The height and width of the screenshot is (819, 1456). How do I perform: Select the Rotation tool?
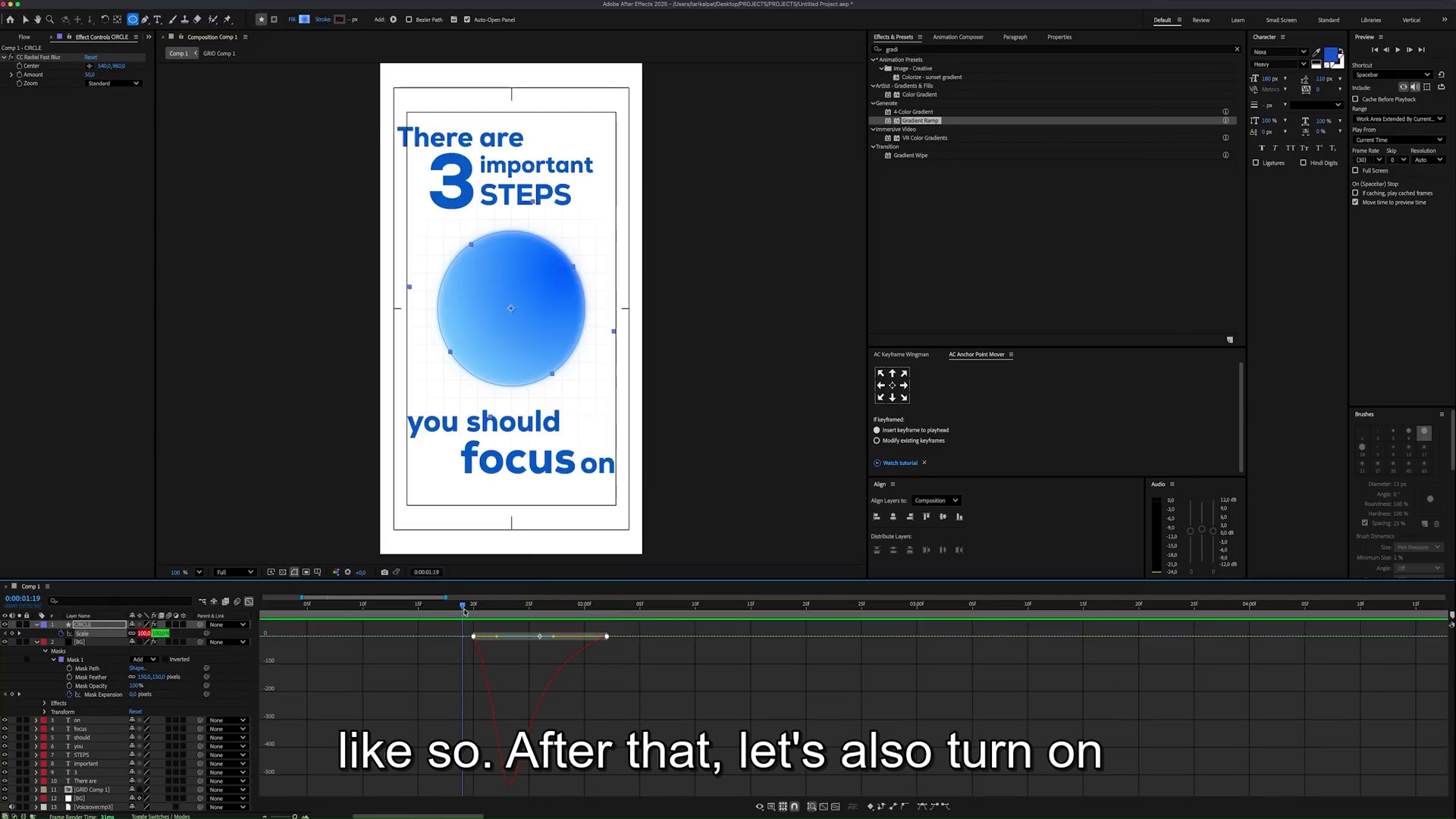pos(105,20)
